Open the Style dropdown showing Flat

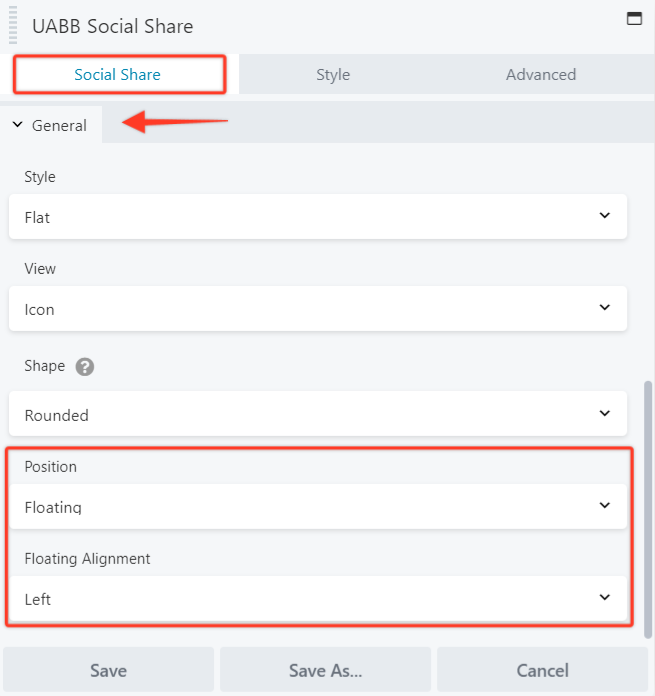318,216
